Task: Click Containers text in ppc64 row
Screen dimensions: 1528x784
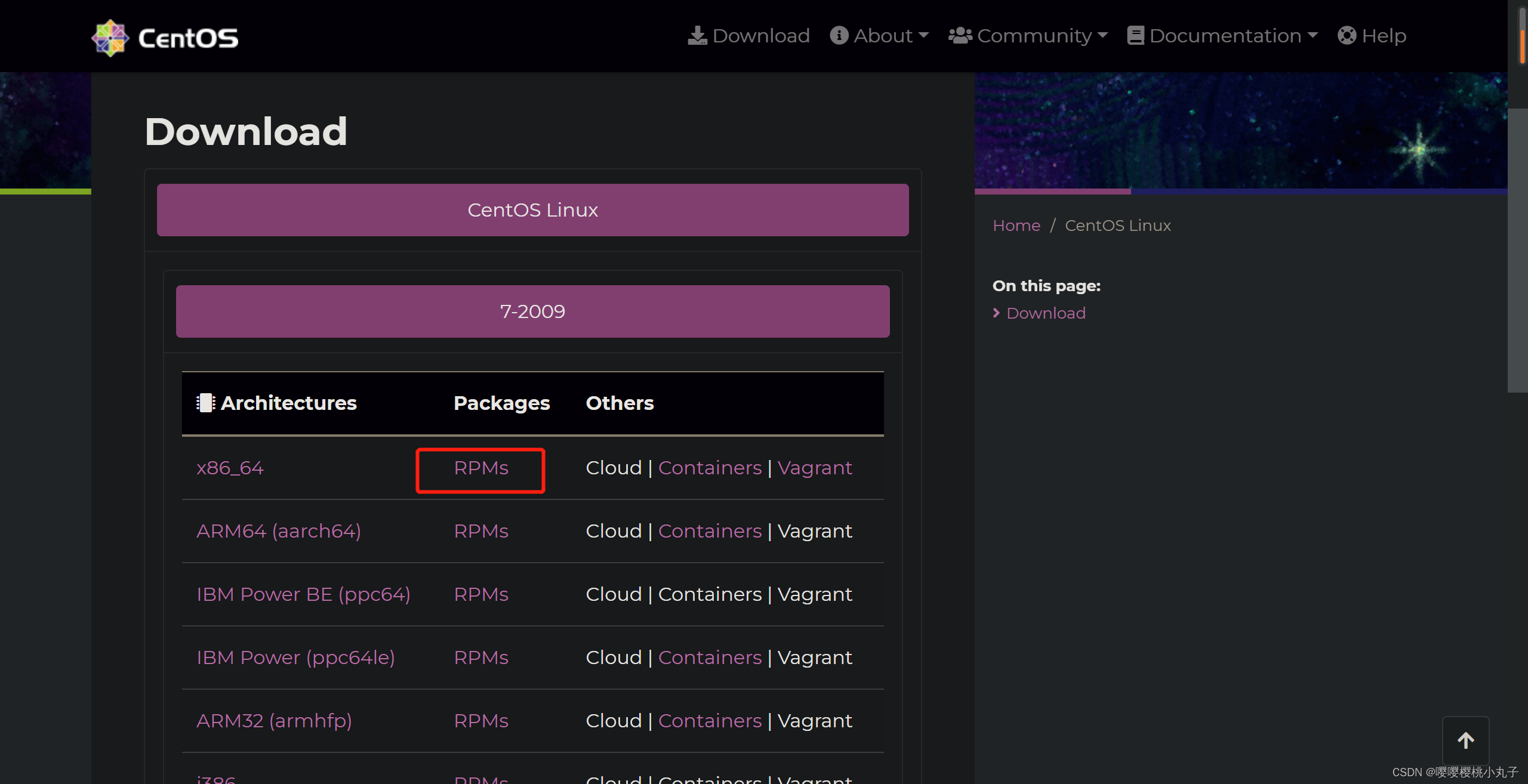Action: pyautogui.click(x=710, y=594)
